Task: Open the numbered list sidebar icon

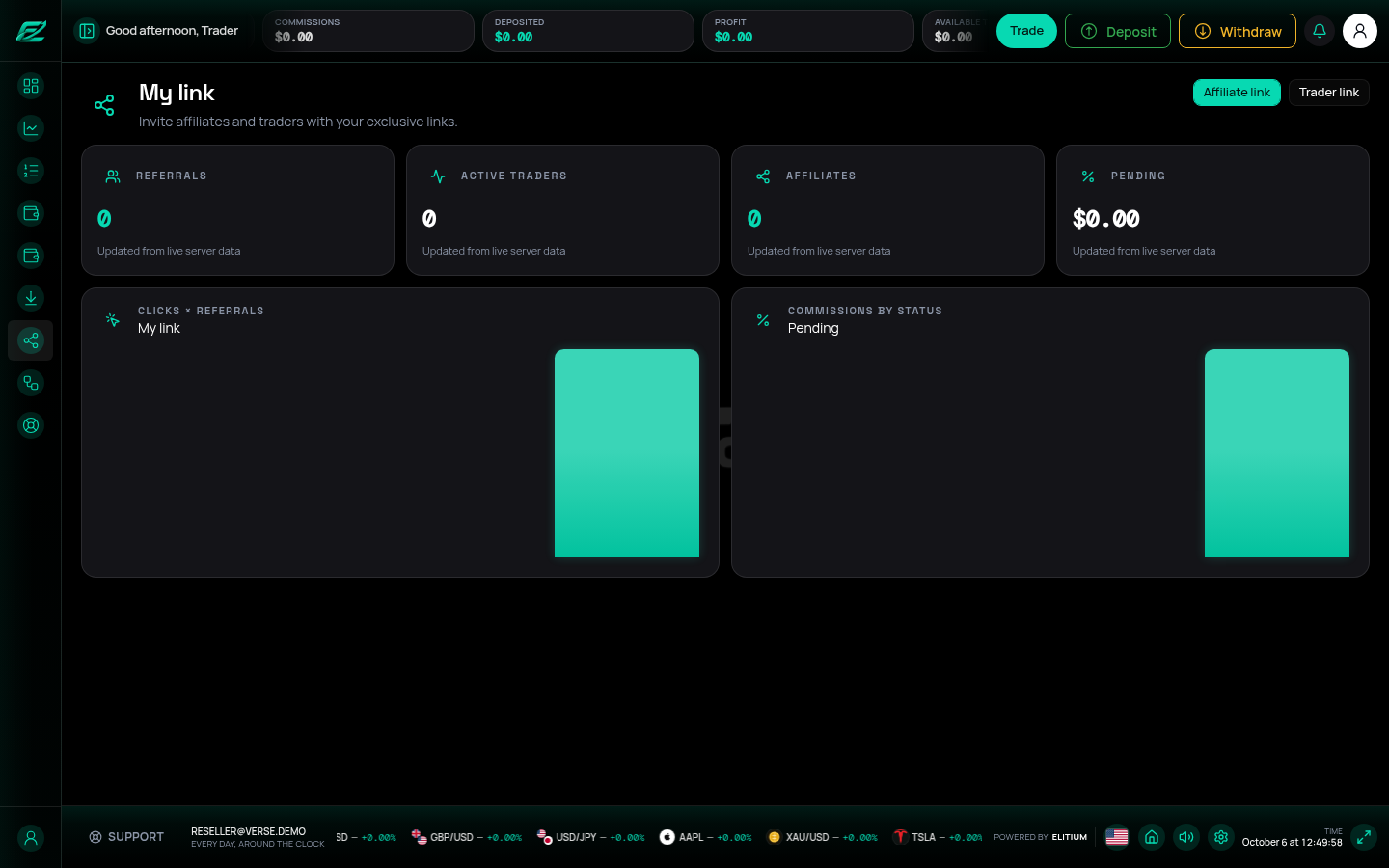Action: point(31,171)
